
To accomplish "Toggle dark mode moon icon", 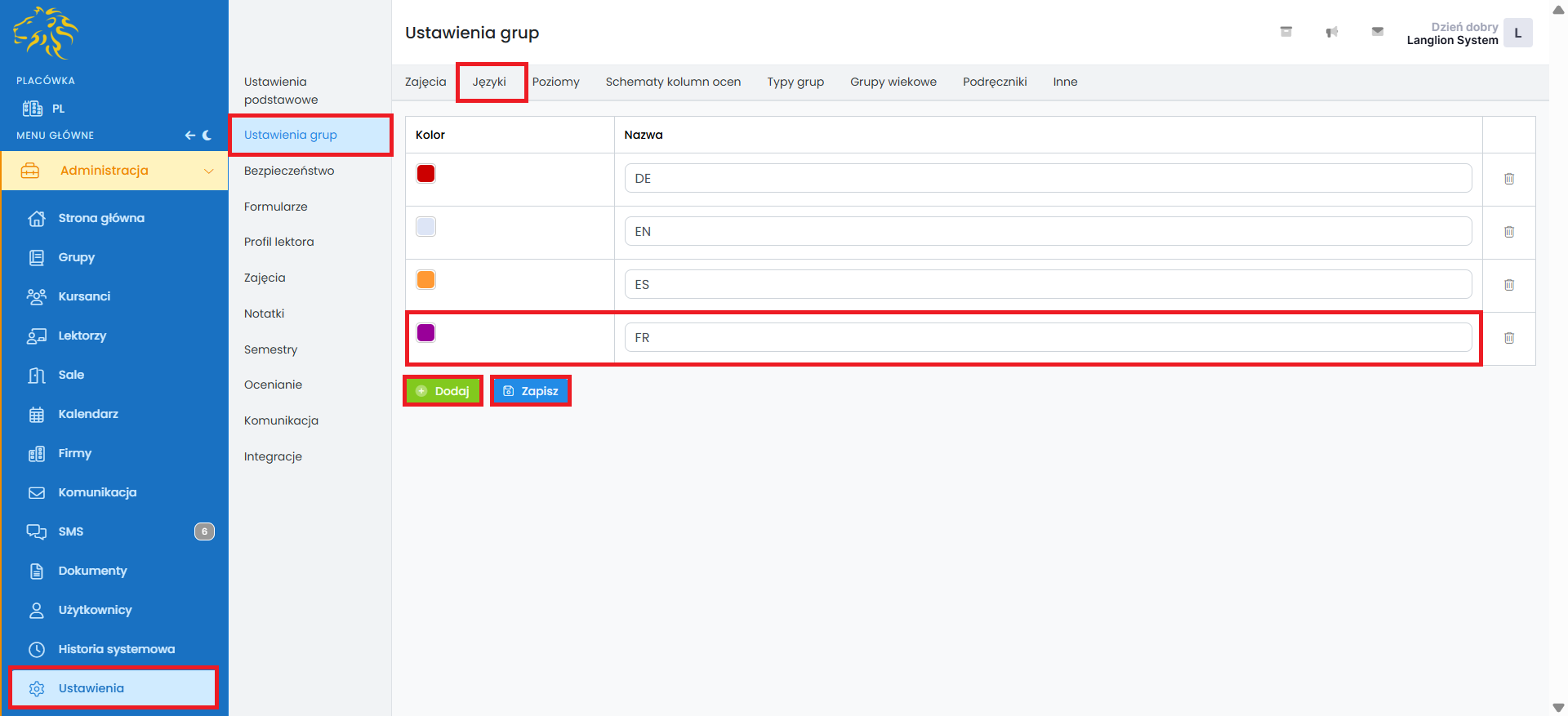I will pyautogui.click(x=207, y=136).
